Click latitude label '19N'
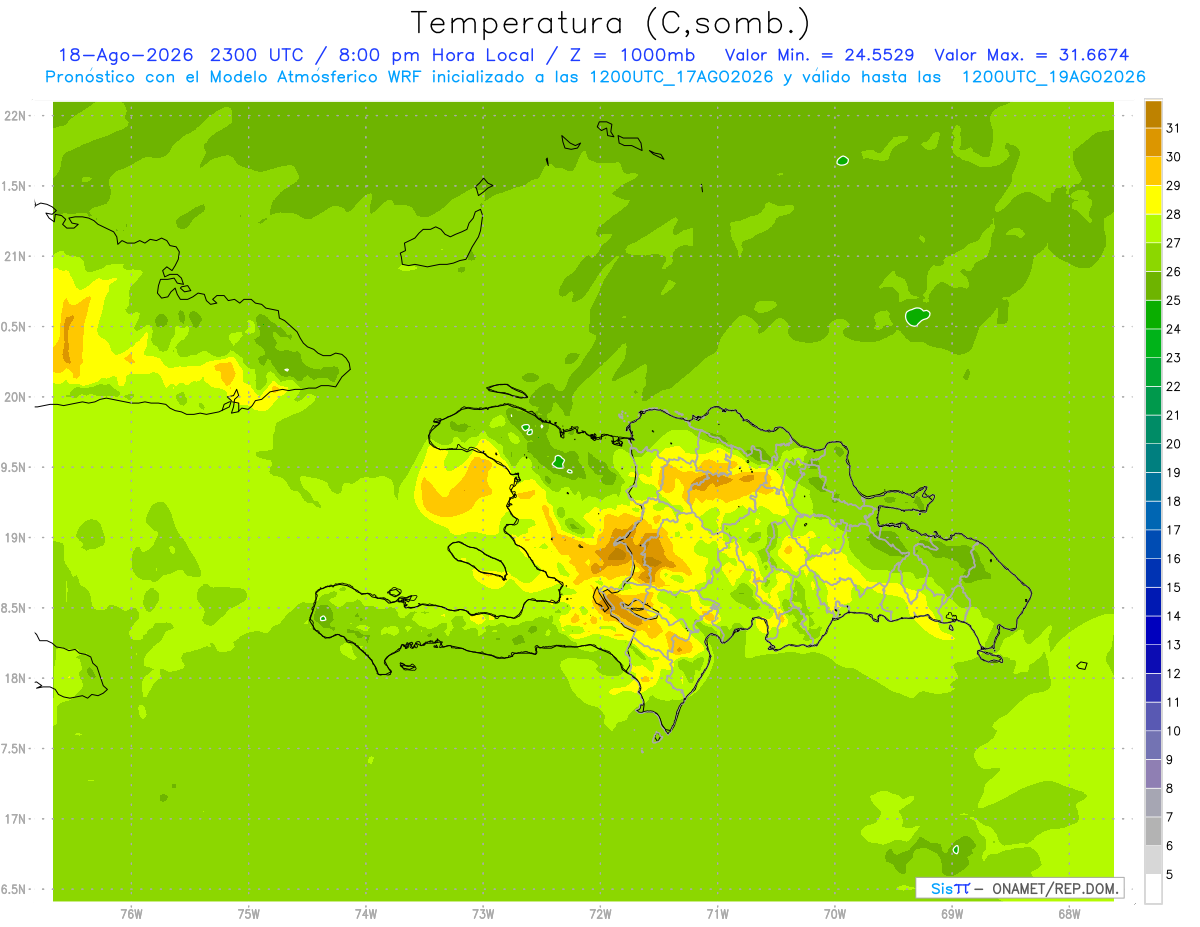This screenshot has width=1200, height=927. coord(17,538)
